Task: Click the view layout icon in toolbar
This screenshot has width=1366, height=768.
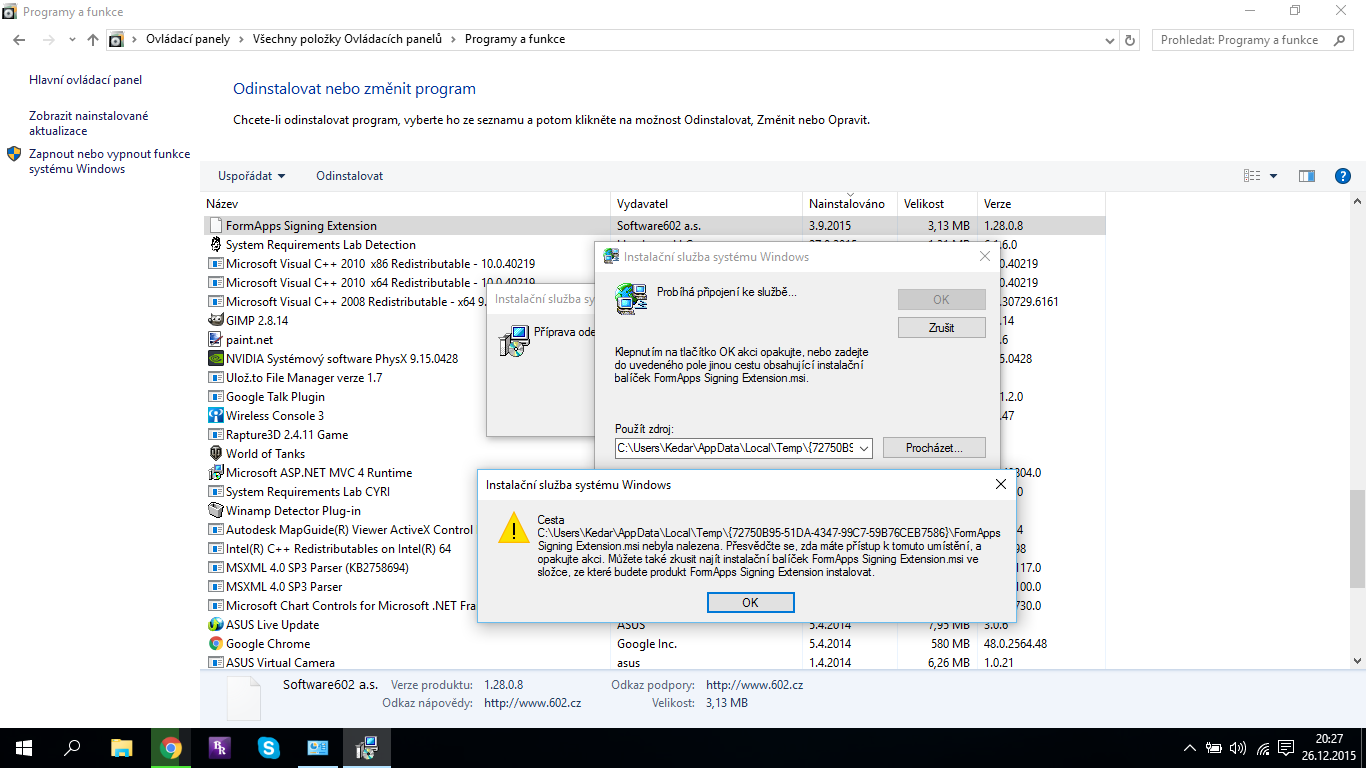Action: pos(1252,176)
